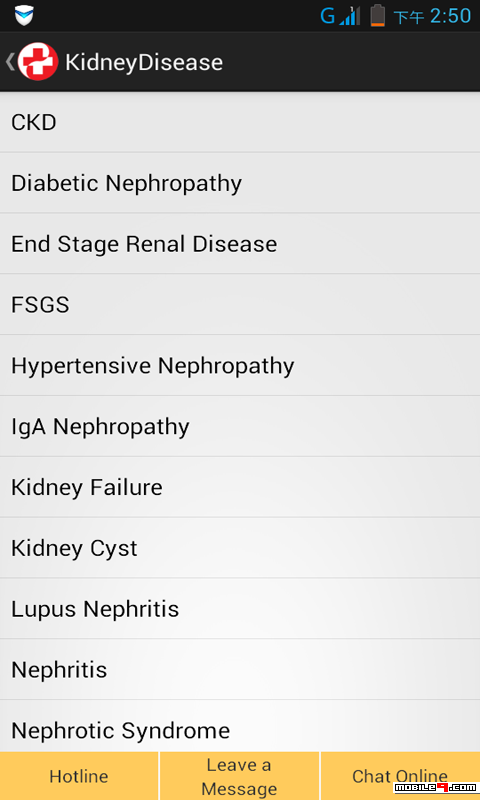Image resolution: width=480 pixels, height=800 pixels.
Task: Tap the Hotline button
Action: (79, 776)
